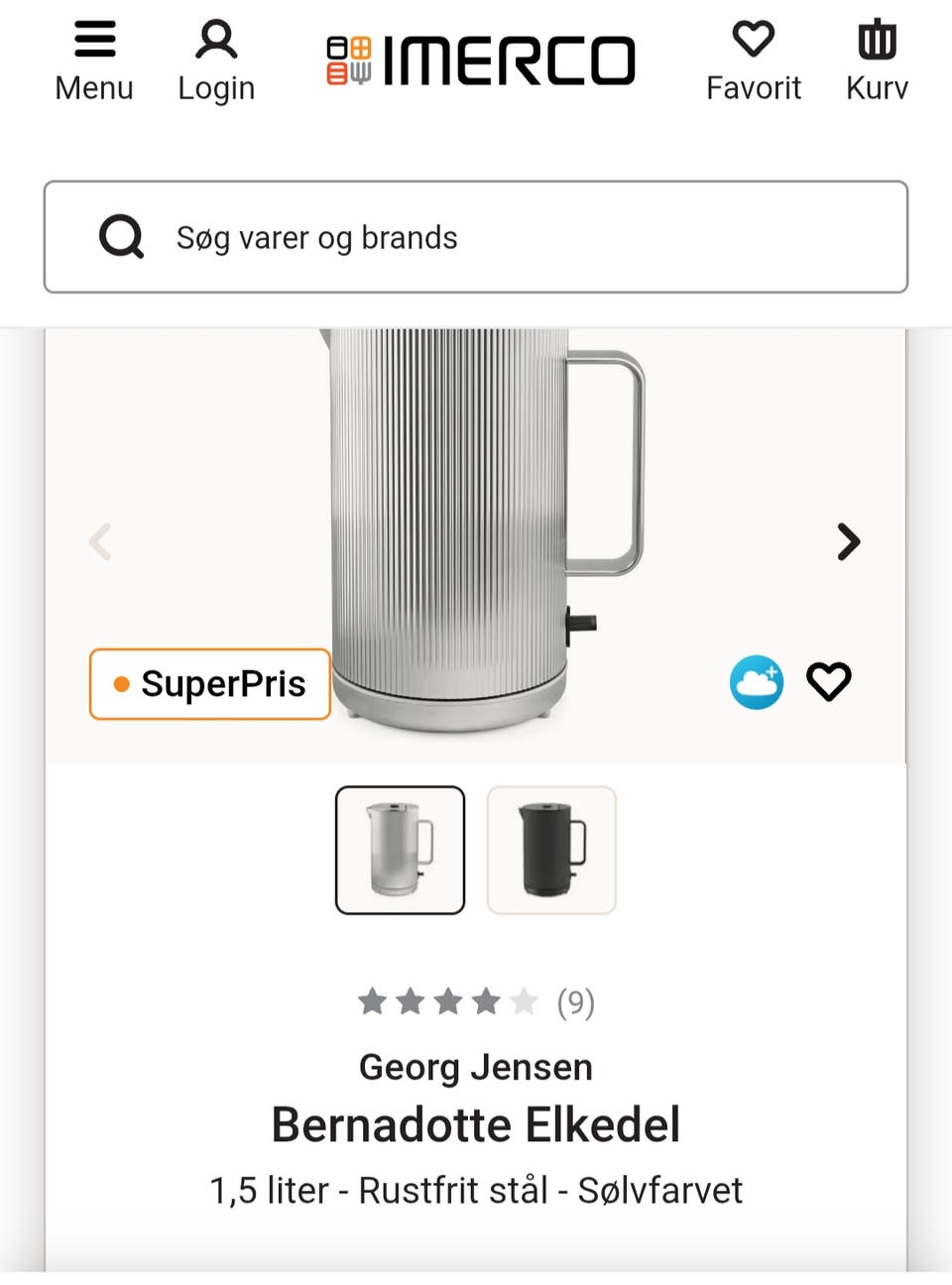
Task: Open the hamburger Menu icon
Action: point(94,41)
